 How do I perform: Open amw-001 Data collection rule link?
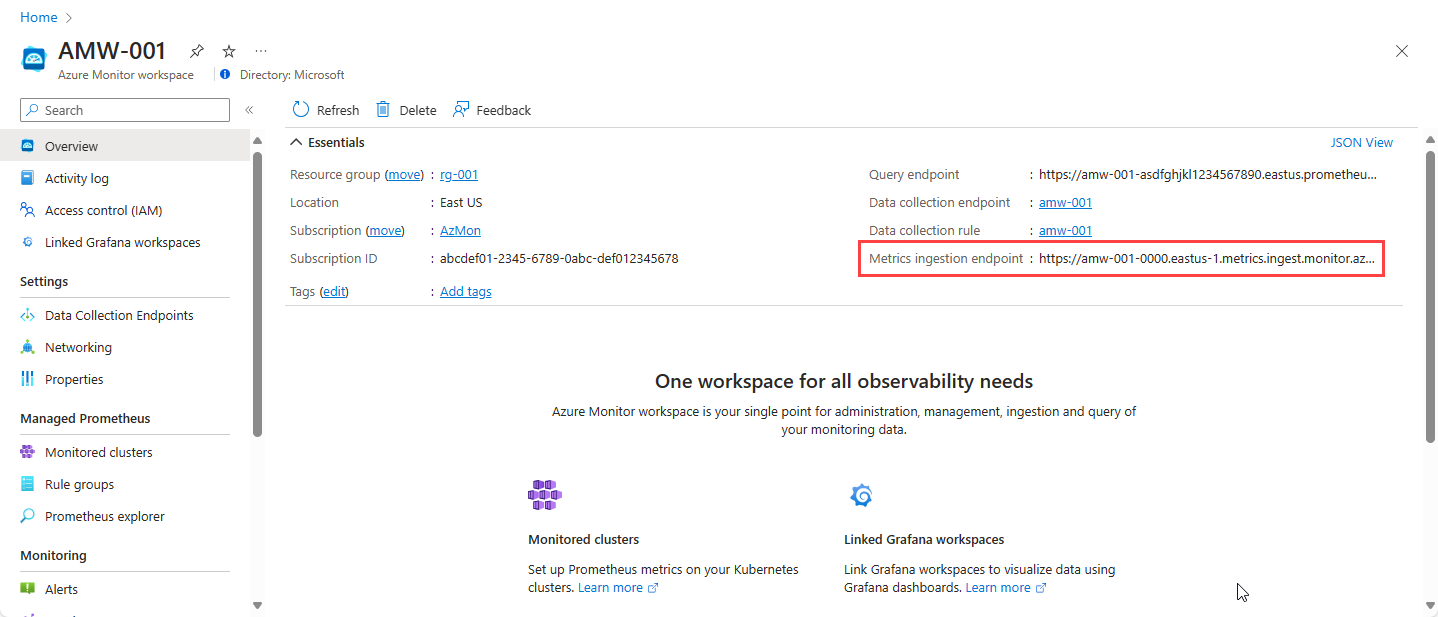click(1065, 230)
